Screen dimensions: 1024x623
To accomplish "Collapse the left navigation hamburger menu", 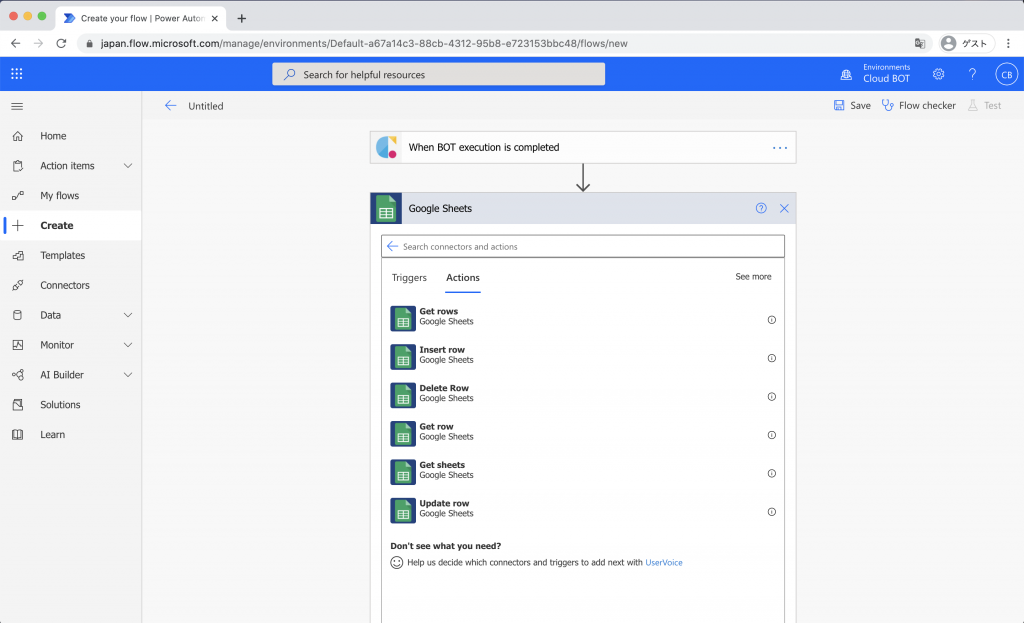I will click(x=17, y=106).
